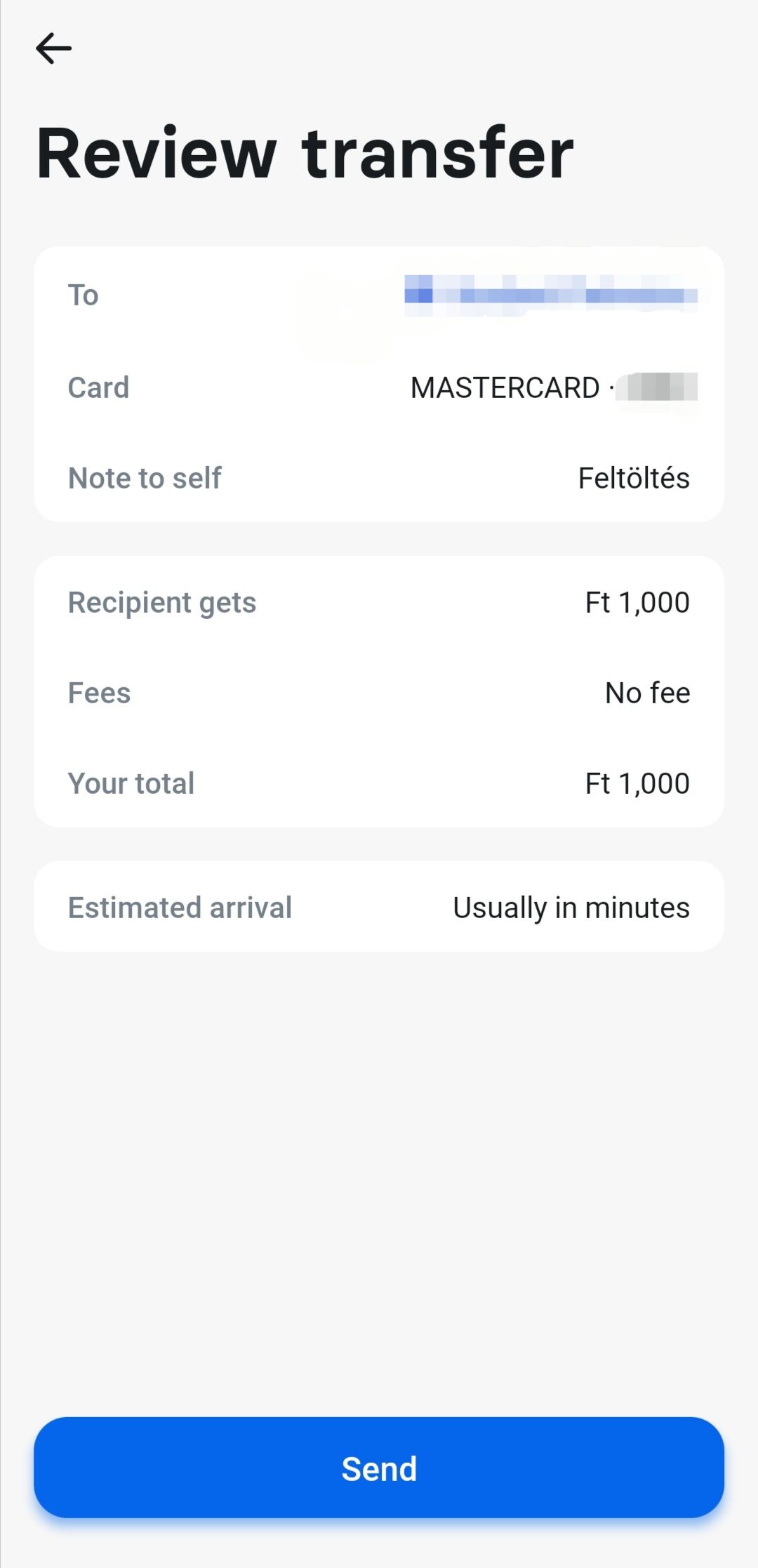Tap the 'Your total' label
Image resolution: width=758 pixels, height=1568 pixels.
pyautogui.click(x=131, y=783)
